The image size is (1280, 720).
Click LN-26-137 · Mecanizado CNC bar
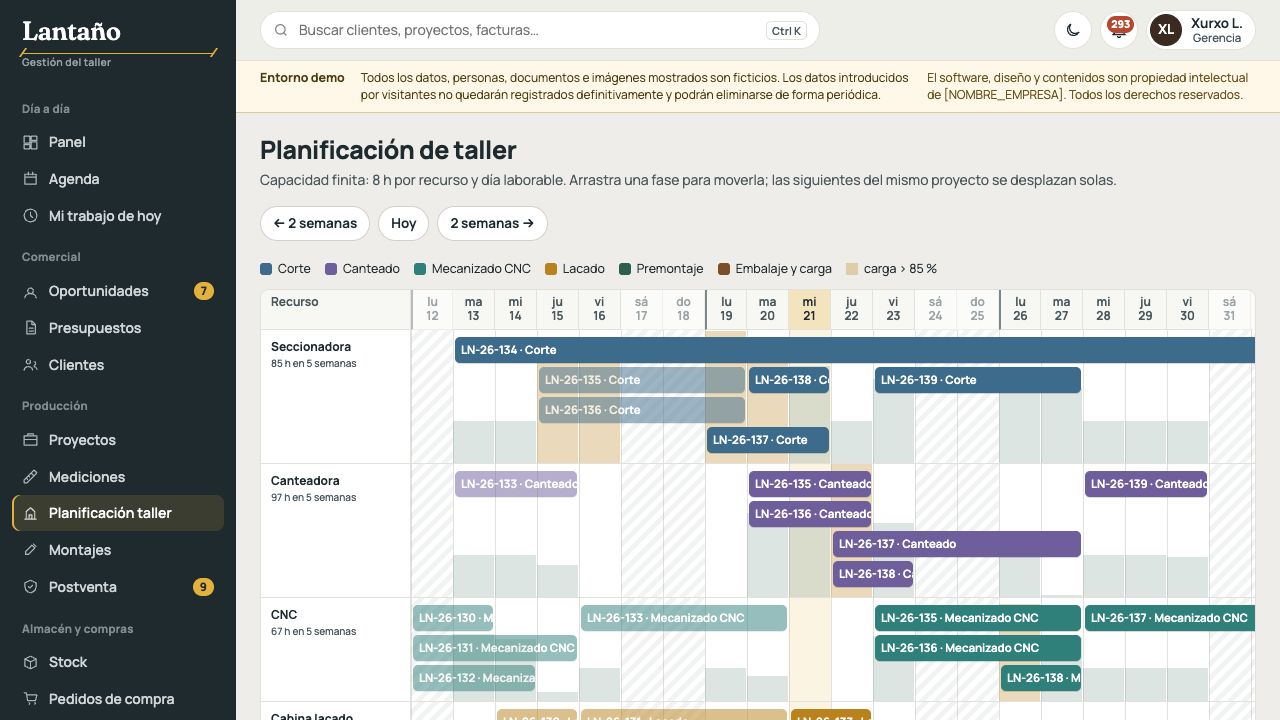pos(1170,618)
